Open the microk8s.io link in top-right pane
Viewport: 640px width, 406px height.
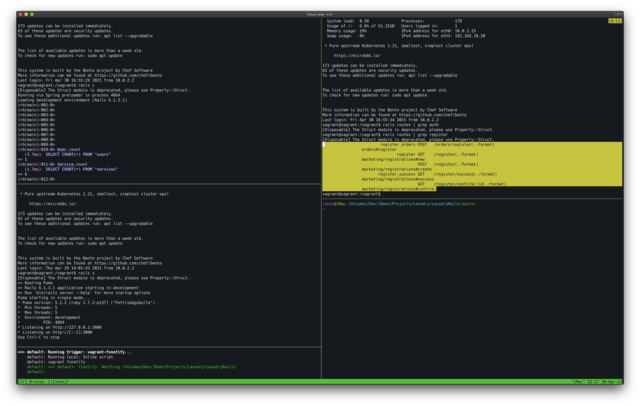[359, 55]
